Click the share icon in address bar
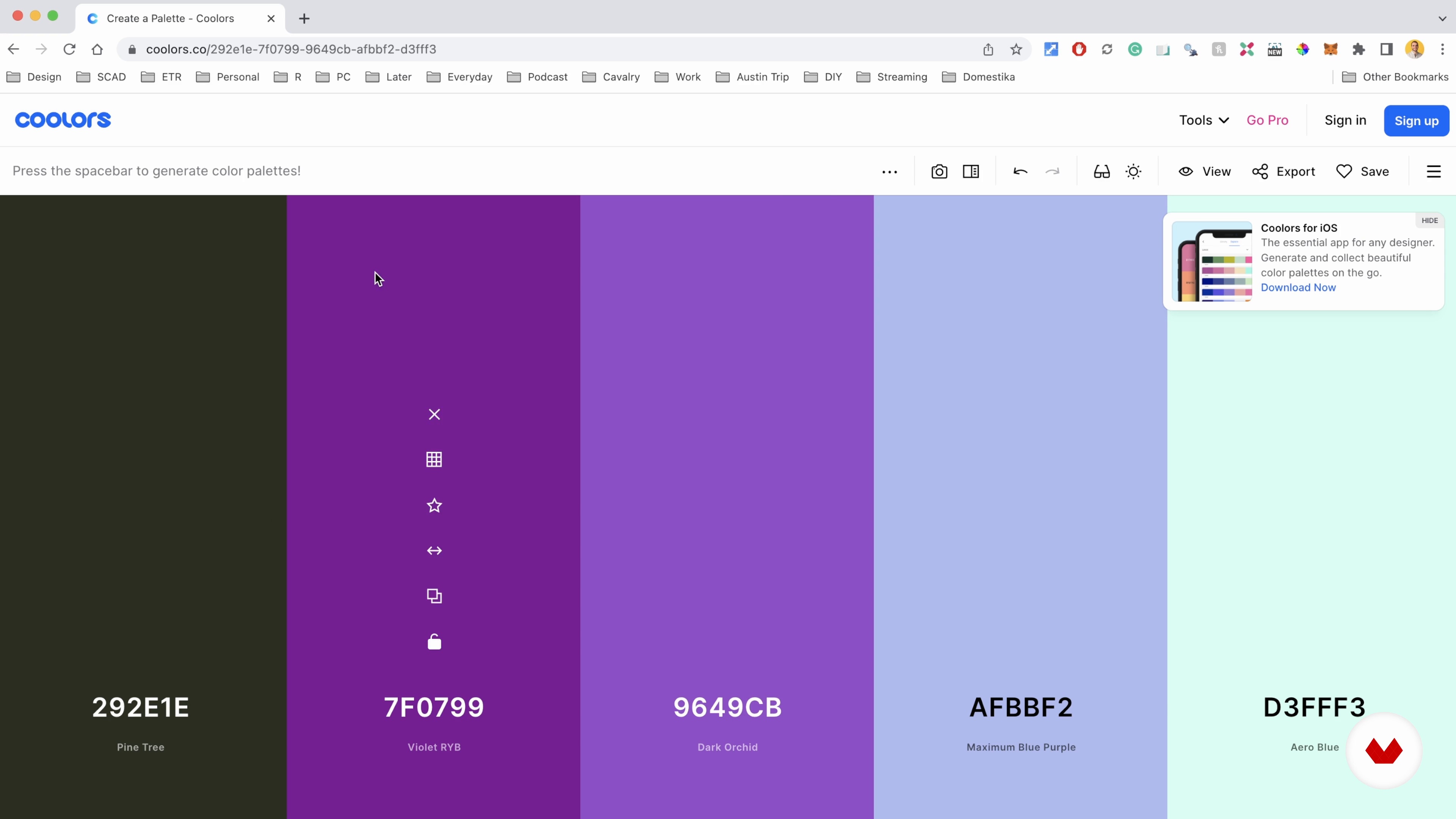 pyautogui.click(x=988, y=49)
